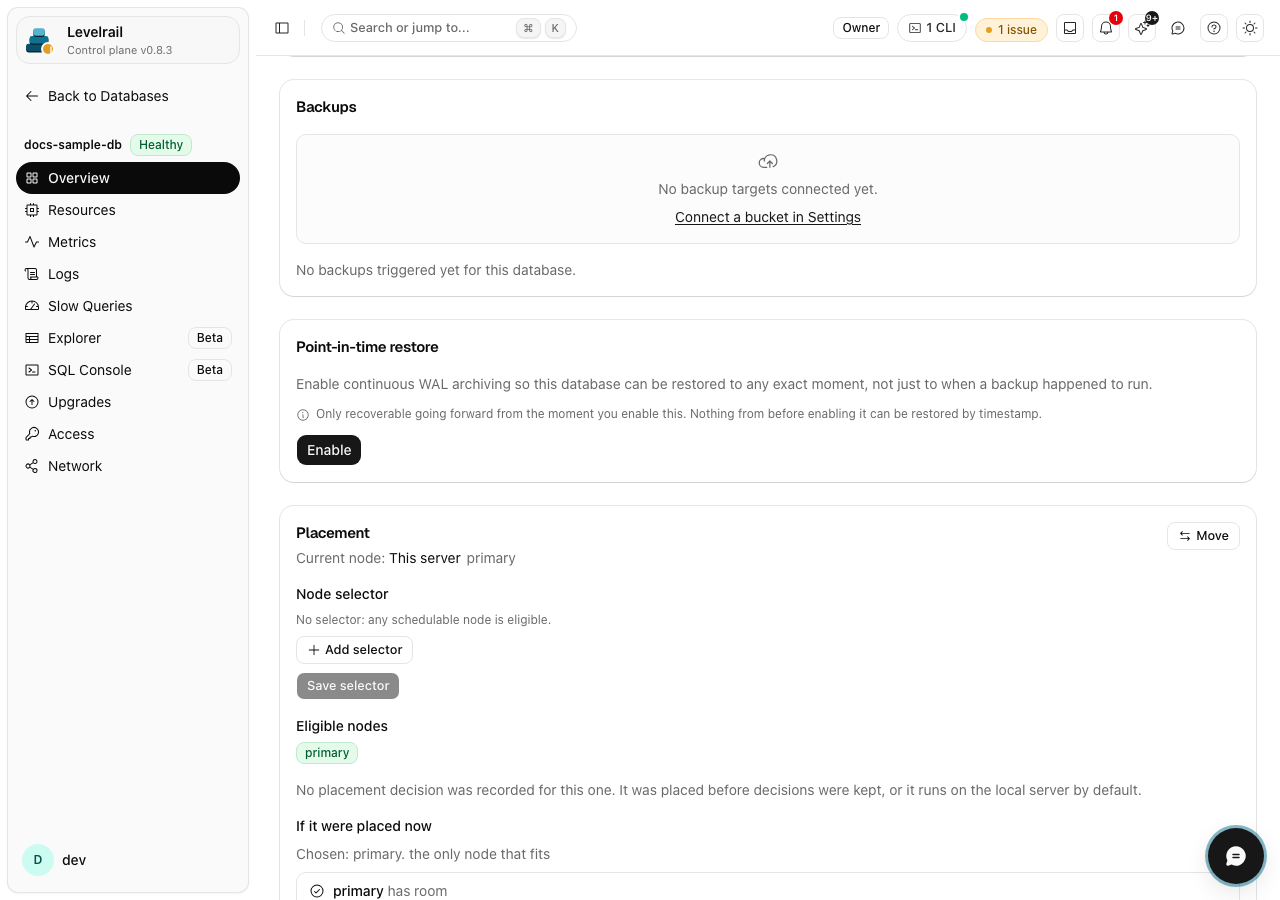Open the feedback speech bubble icon
1280x900 pixels.
pos(1178,28)
